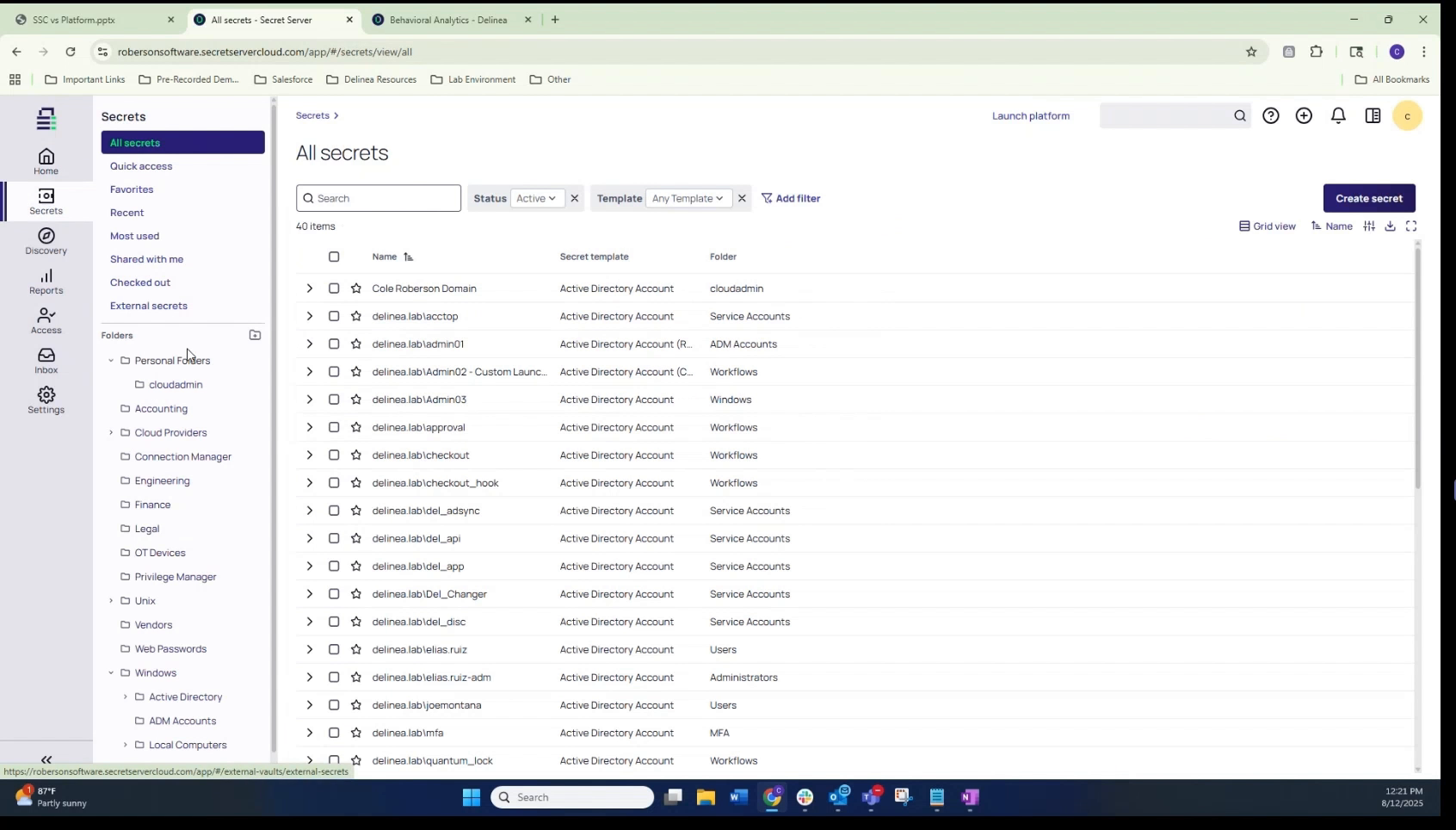Collapse the Windows folder in the tree
This screenshot has width=1456, height=830.
coord(111,672)
